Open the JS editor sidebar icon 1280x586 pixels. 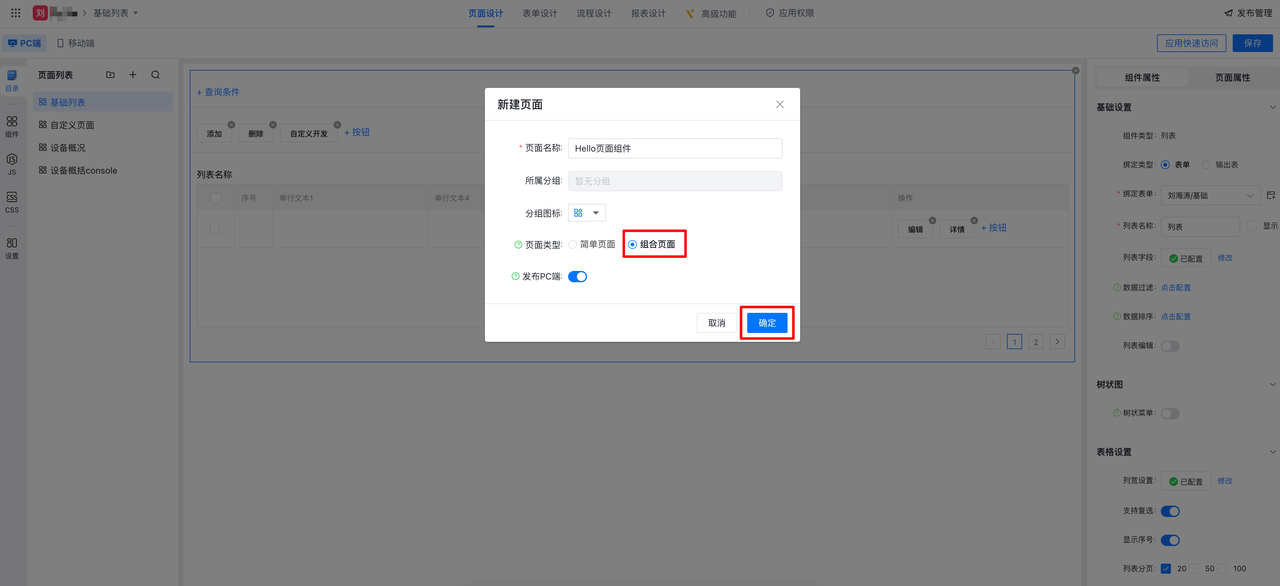click(12, 160)
